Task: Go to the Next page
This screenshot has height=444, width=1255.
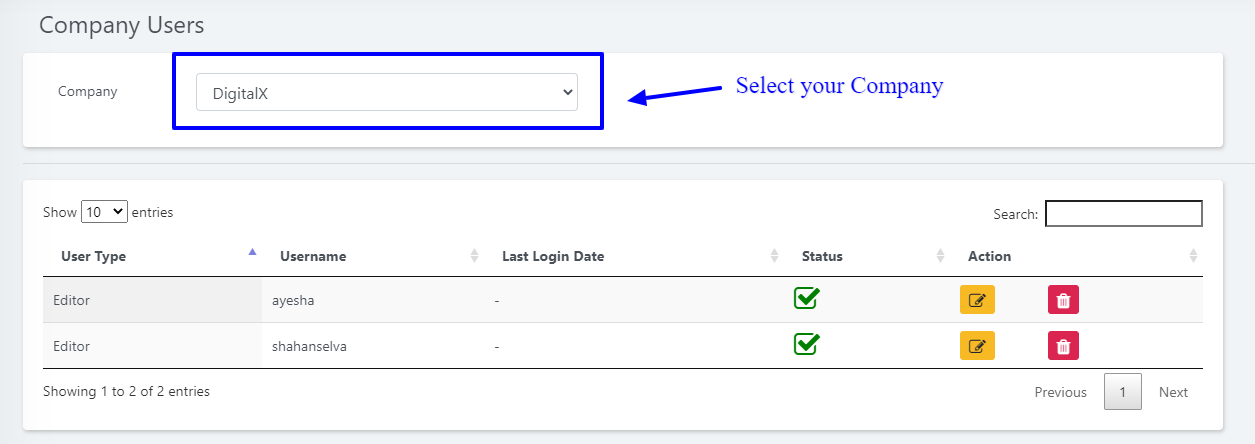Action: tap(1173, 392)
